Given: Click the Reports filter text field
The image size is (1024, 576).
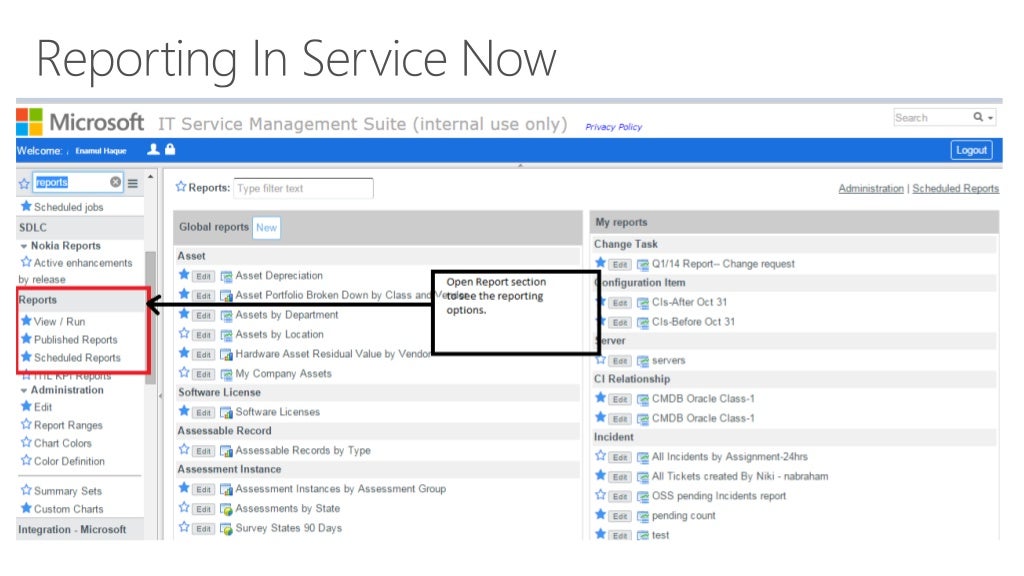Looking at the screenshot, I should pyautogui.click(x=304, y=188).
